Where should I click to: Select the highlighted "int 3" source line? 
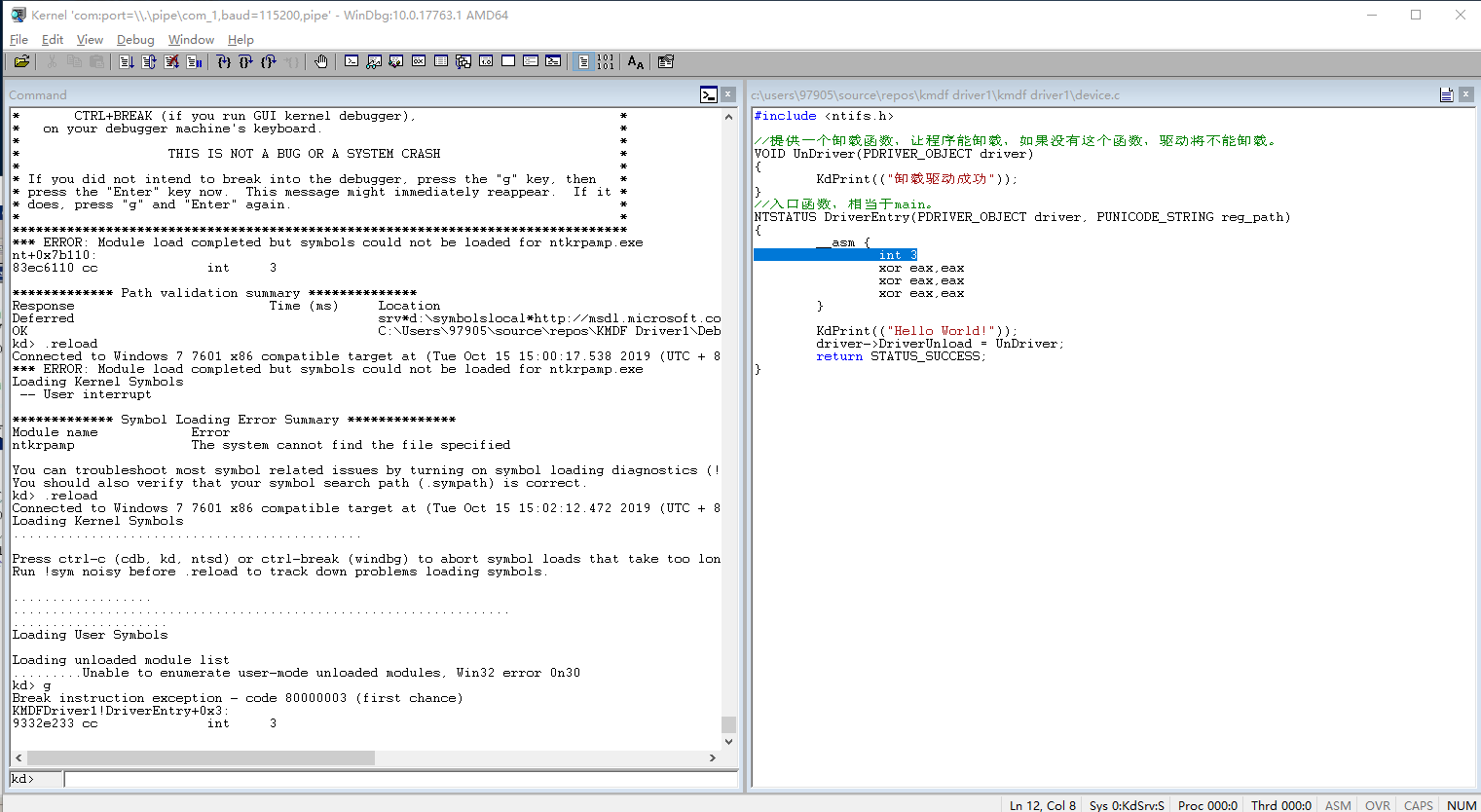coord(835,255)
